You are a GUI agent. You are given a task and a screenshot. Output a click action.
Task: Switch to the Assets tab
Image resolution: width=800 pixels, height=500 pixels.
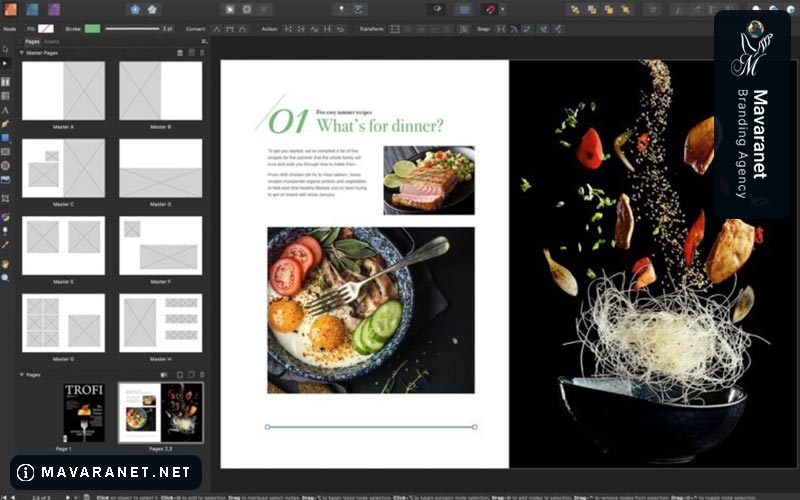[51, 41]
